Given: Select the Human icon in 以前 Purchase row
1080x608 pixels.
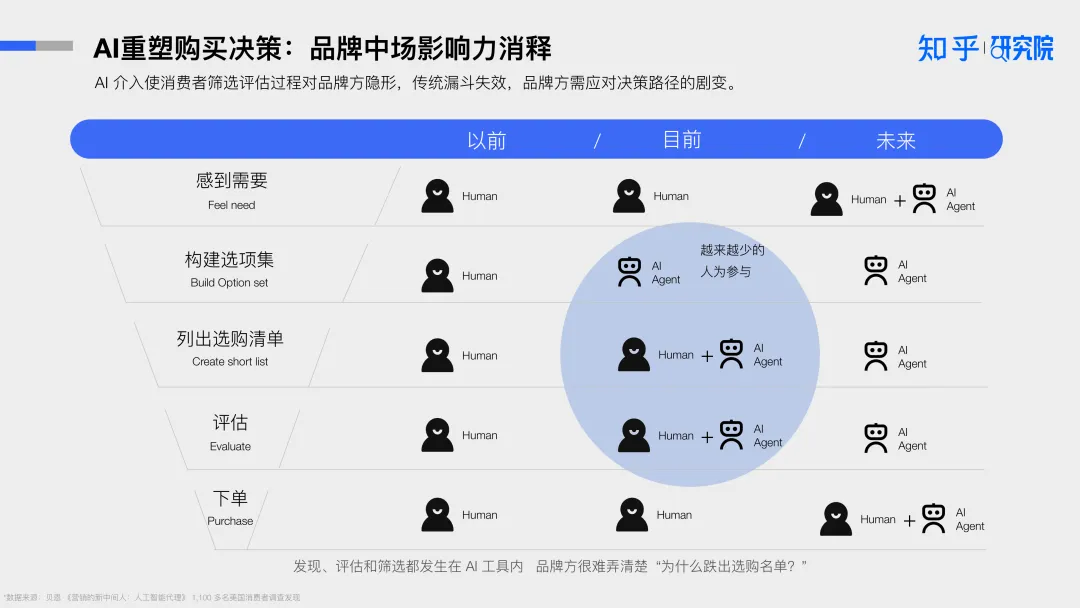Looking at the screenshot, I should click(x=437, y=514).
